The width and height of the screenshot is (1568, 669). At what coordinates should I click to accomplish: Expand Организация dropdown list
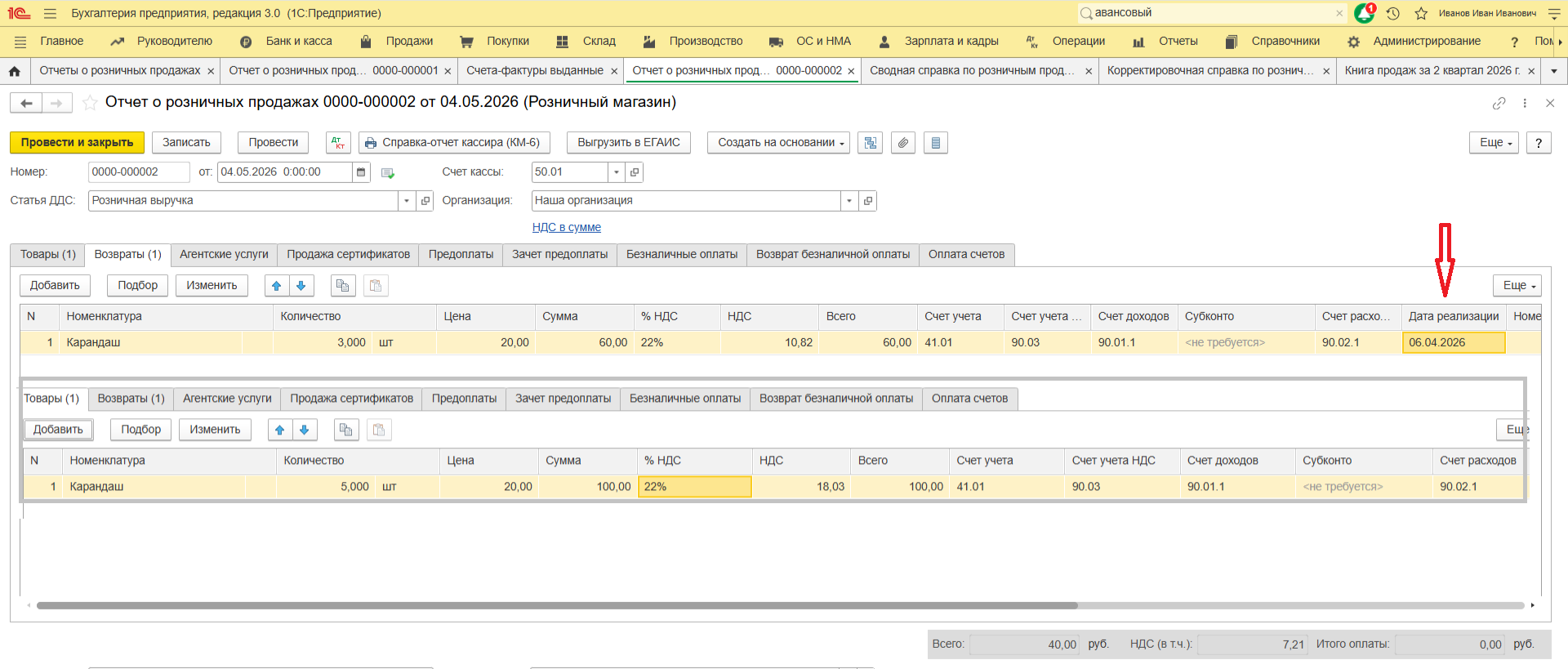pyautogui.click(x=849, y=201)
